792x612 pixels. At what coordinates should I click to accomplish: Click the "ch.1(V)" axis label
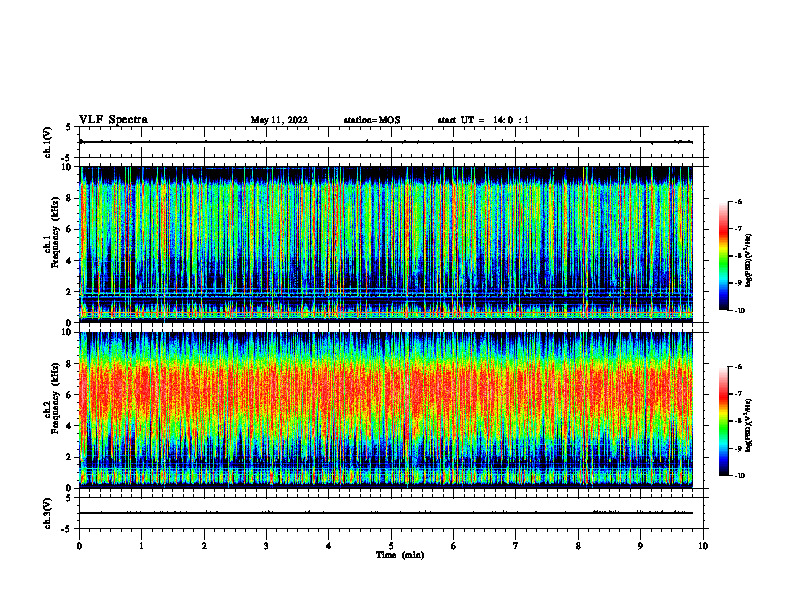pos(48,142)
